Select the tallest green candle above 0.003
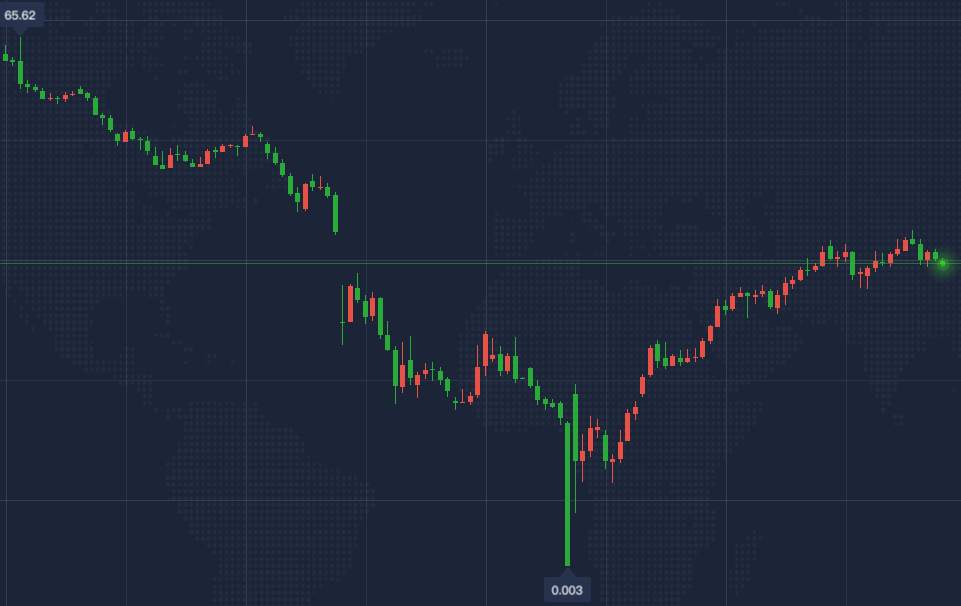Image resolution: width=961 pixels, height=606 pixels. 568,493
